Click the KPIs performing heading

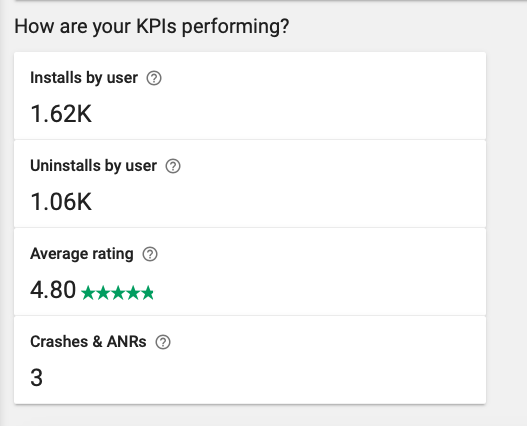152,26
